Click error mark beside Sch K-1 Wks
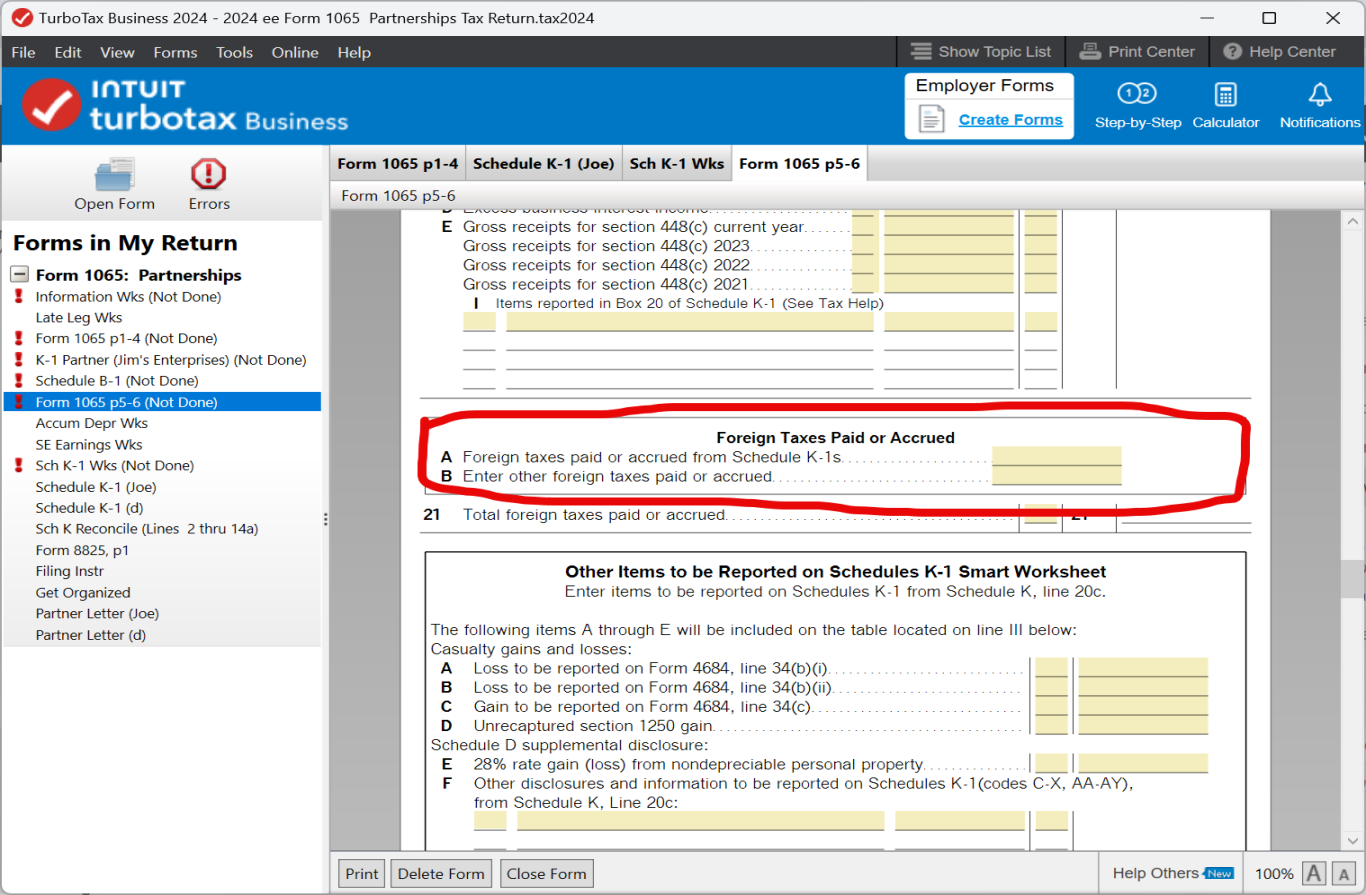This screenshot has height=895, width=1366. [17, 465]
